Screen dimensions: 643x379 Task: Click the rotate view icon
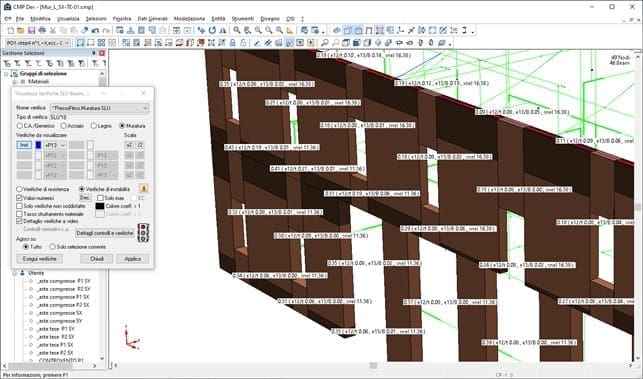[212, 30]
